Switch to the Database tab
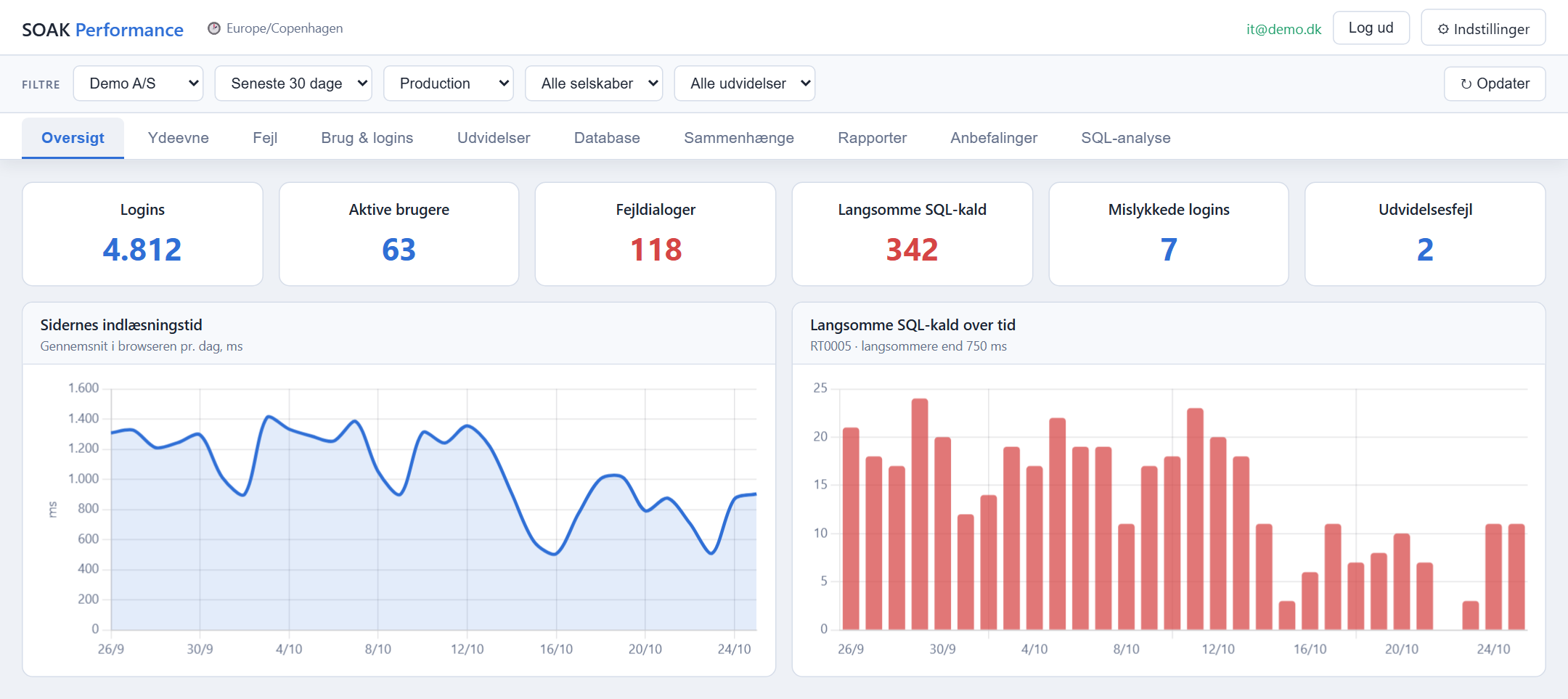 point(607,138)
